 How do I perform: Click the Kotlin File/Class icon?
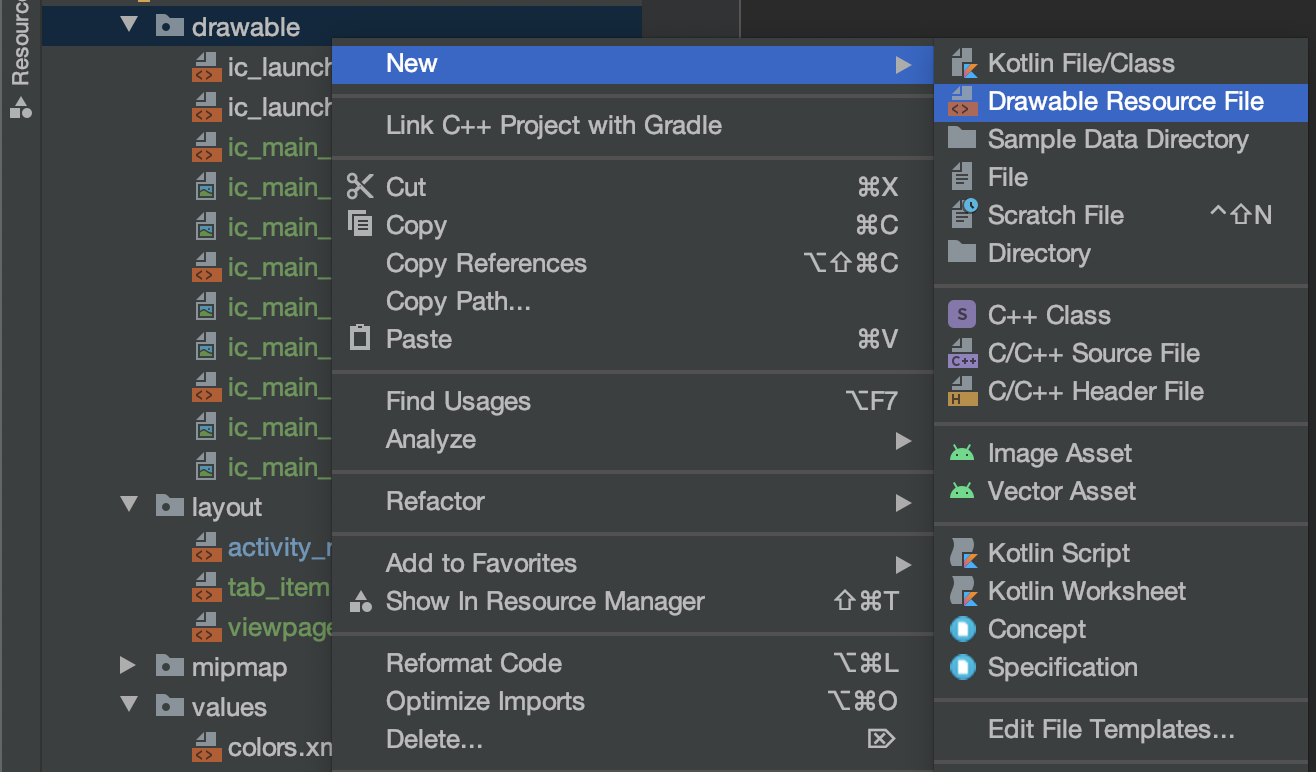click(962, 63)
